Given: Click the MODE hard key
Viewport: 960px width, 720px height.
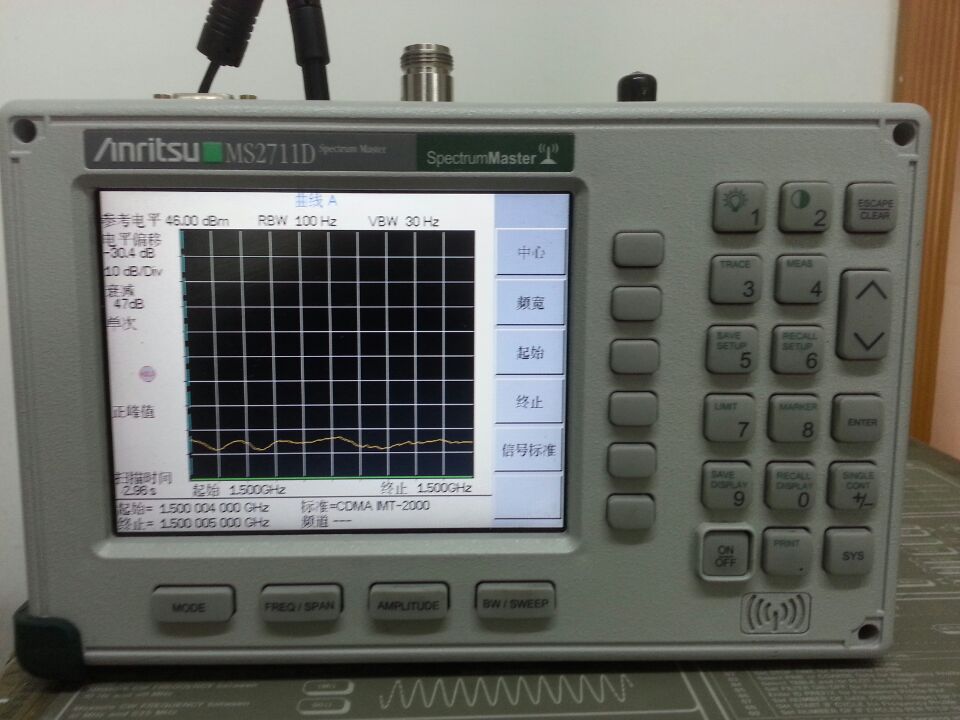Looking at the screenshot, I should click(x=193, y=606).
